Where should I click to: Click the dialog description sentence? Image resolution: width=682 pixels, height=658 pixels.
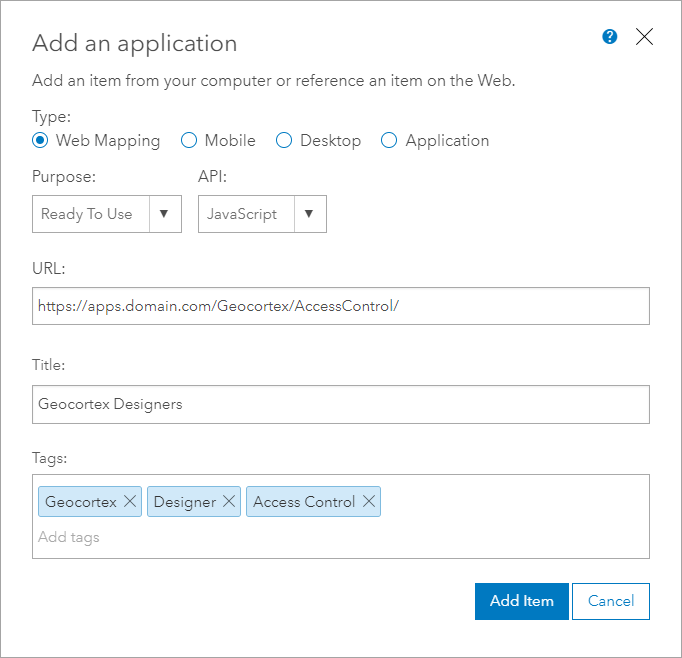pos(274,81)
